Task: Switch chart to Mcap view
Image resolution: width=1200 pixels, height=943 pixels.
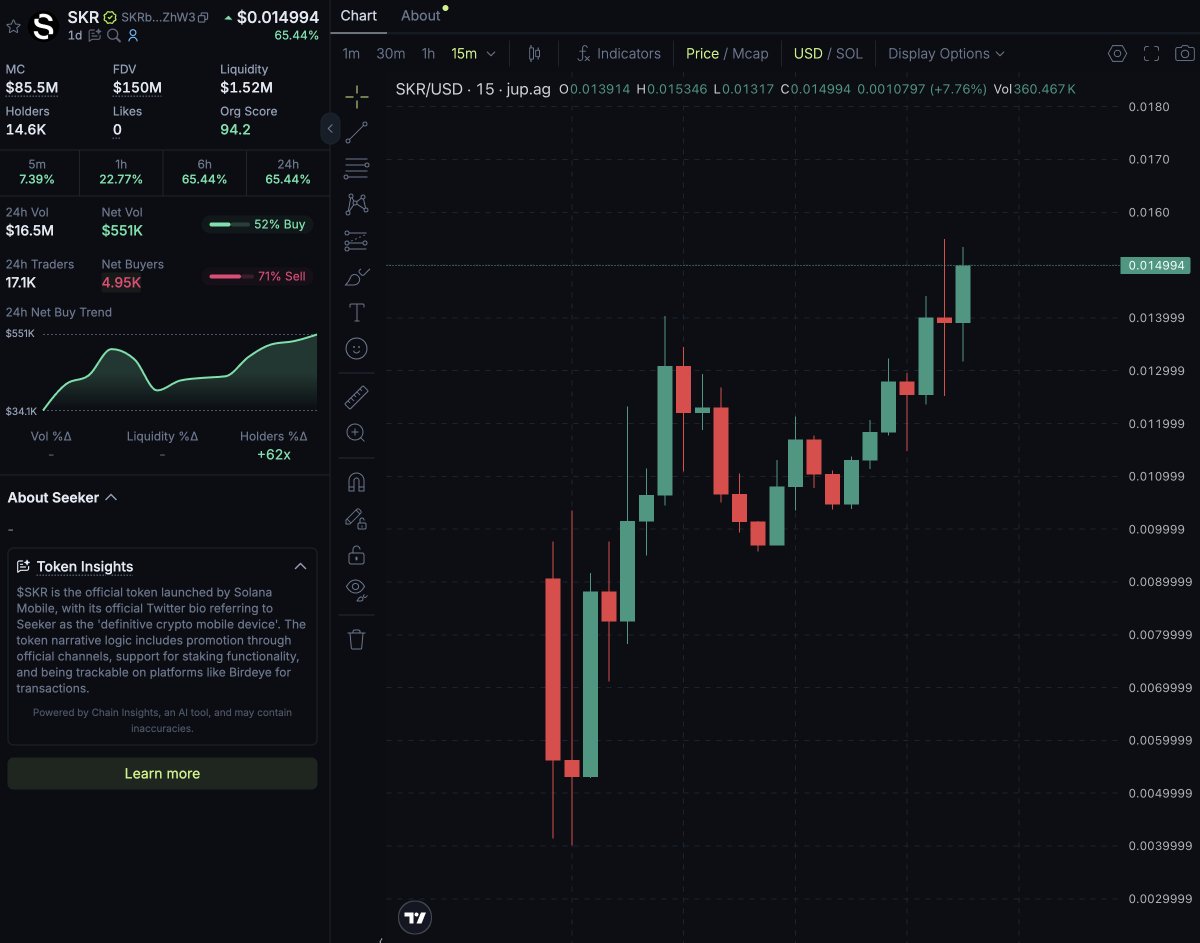Action: click(x=750, y=54)
